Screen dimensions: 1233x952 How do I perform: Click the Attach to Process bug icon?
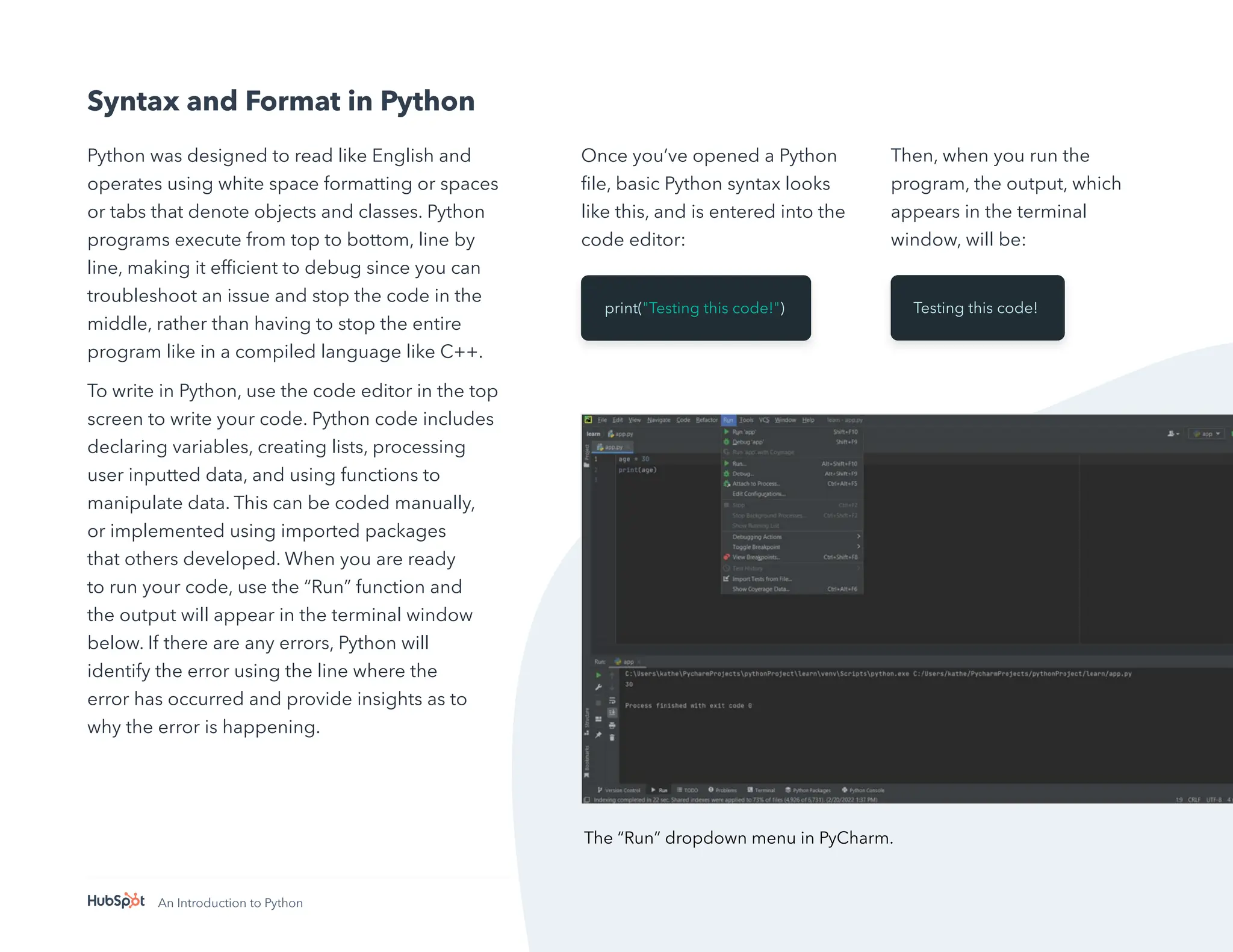click(x=727, y=484)
